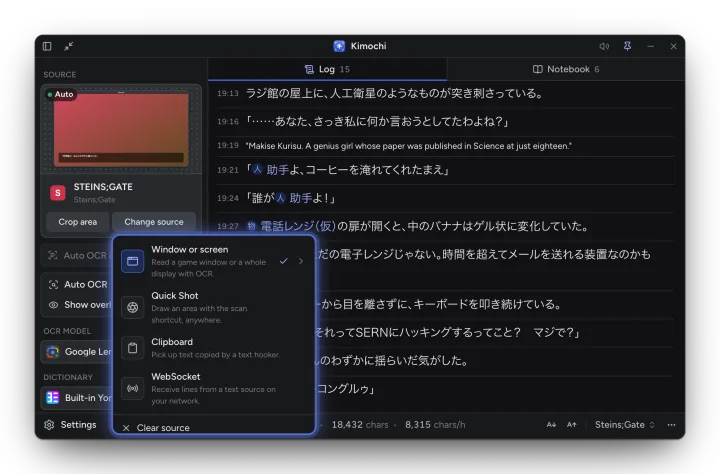Viewport: 720px width, 474px height.
Task: Click the Change source button
Action: [154, 222]
